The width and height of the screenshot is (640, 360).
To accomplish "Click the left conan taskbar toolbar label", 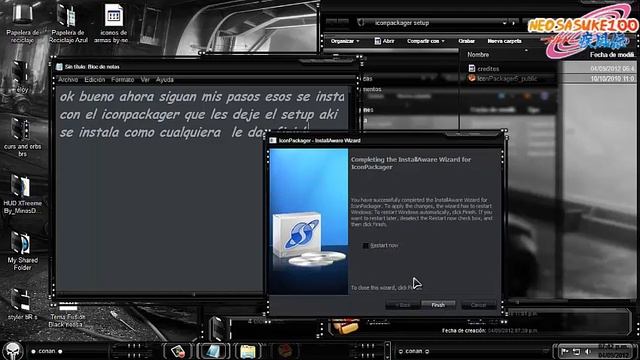I will pyautogui.click(x=47, y=351).
